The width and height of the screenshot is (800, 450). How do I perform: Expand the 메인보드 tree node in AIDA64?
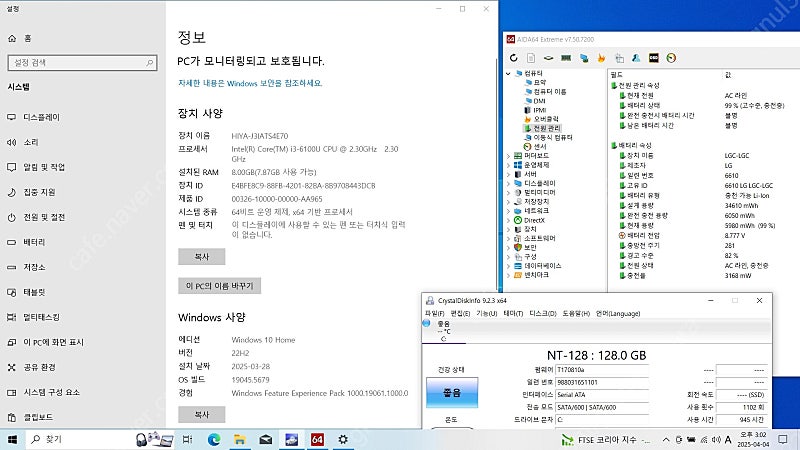508,156
